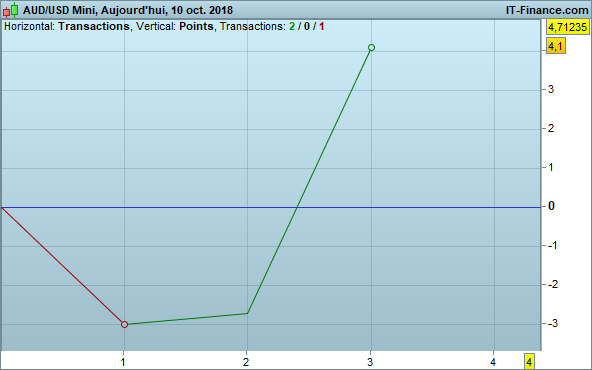Click the vertical axis label '-1'
Image resolution: width=592 pixels, height=370 pixels.
point(553,245)
